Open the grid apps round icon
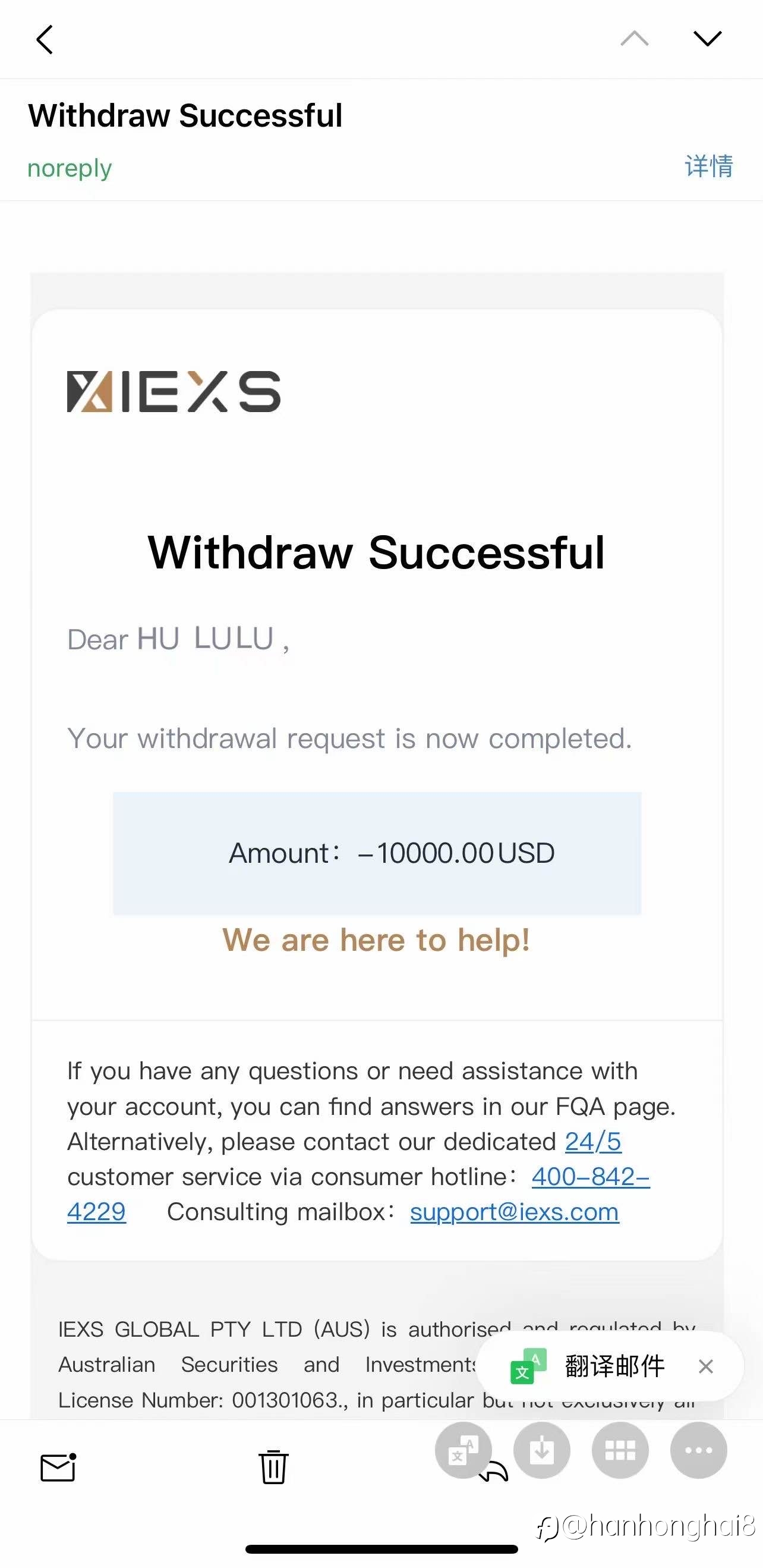The image size is (763, 1568). (x=620, y=1450)
